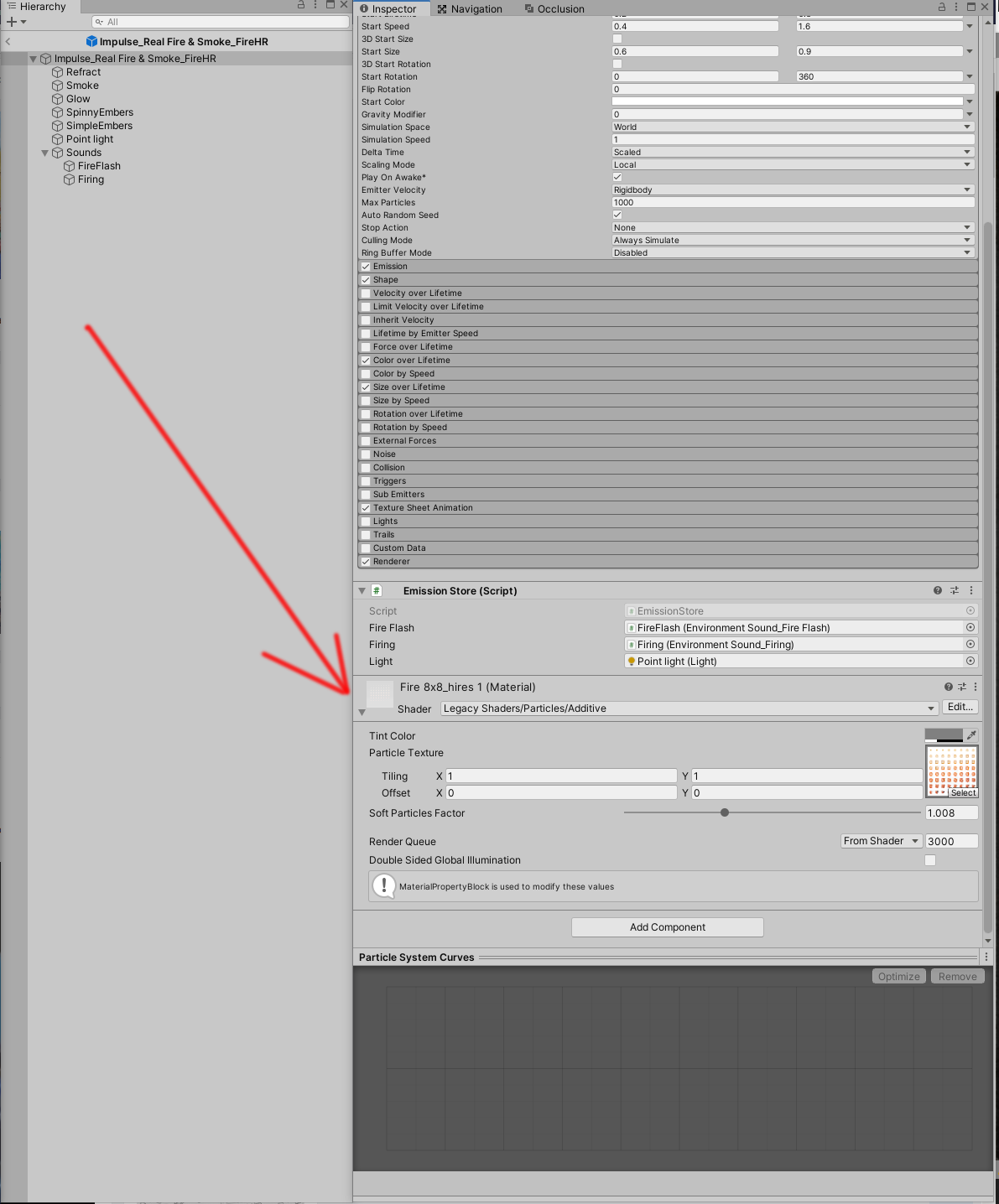Click the help icon on Emission Store script
The width and height of the screenshot is (999, 1204).
tap(937, 589)
